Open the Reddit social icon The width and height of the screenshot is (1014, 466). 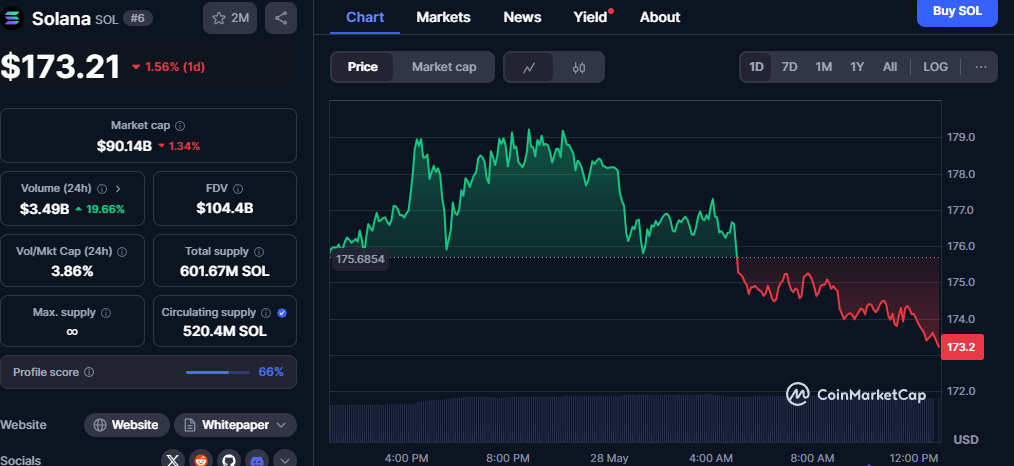(201, 460)
